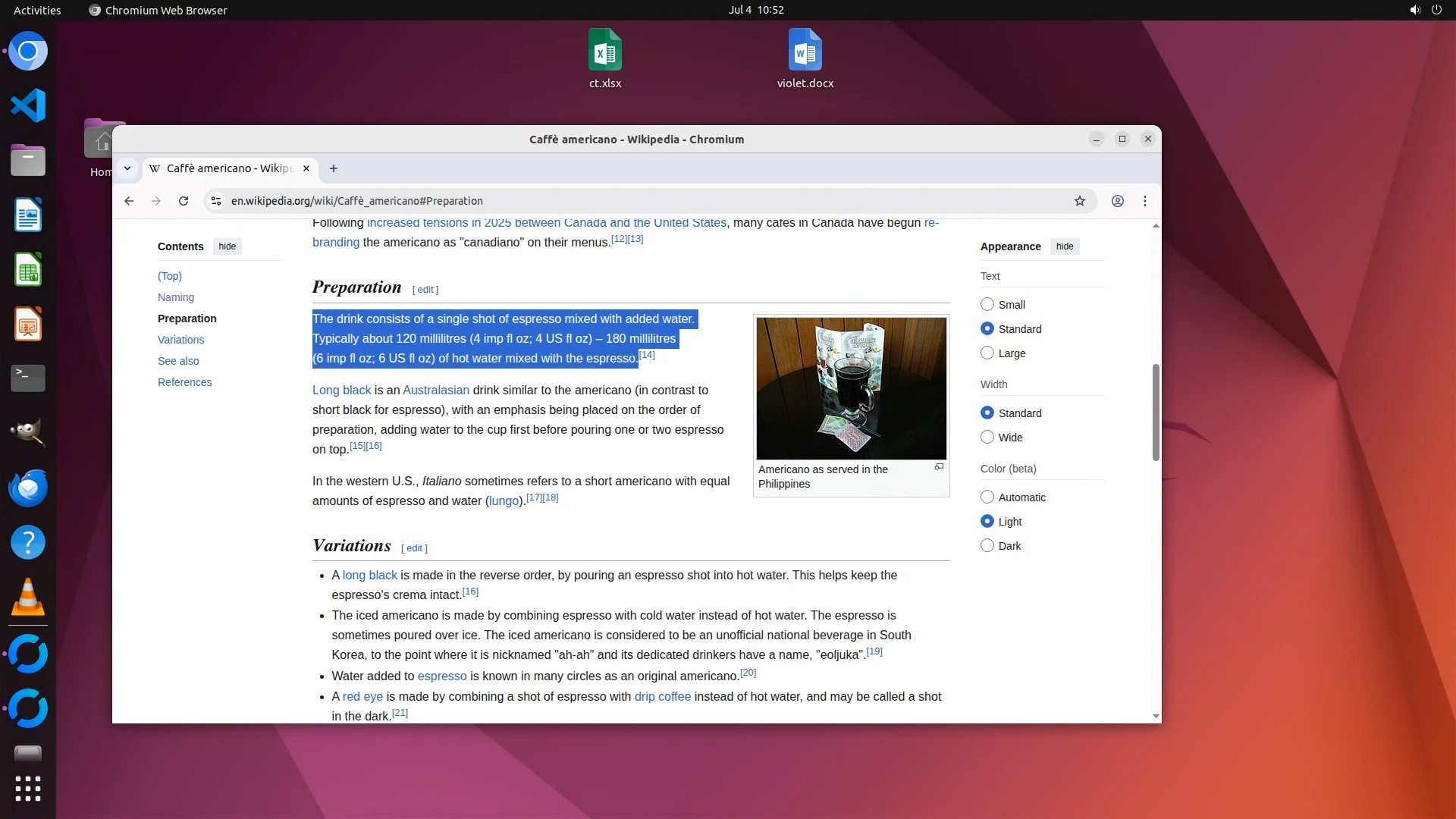
Task: Click edit next to the Variations heading
Action: pos(414,548)
